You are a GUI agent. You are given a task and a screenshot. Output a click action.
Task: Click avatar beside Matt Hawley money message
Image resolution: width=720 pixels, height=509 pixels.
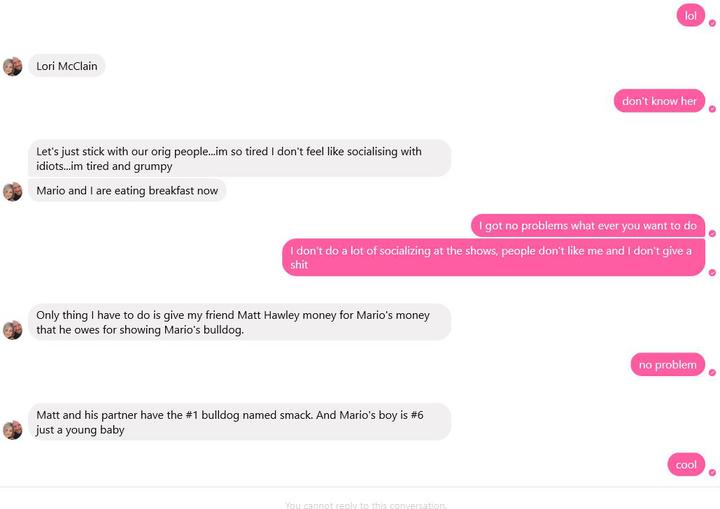[x=12, y=330]
